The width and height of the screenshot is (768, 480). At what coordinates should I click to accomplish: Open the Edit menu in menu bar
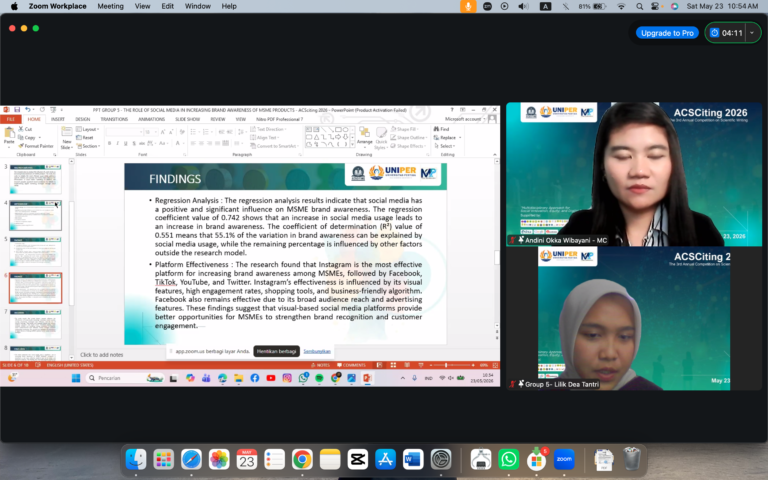pyautogui.click(x=168, y=6)
